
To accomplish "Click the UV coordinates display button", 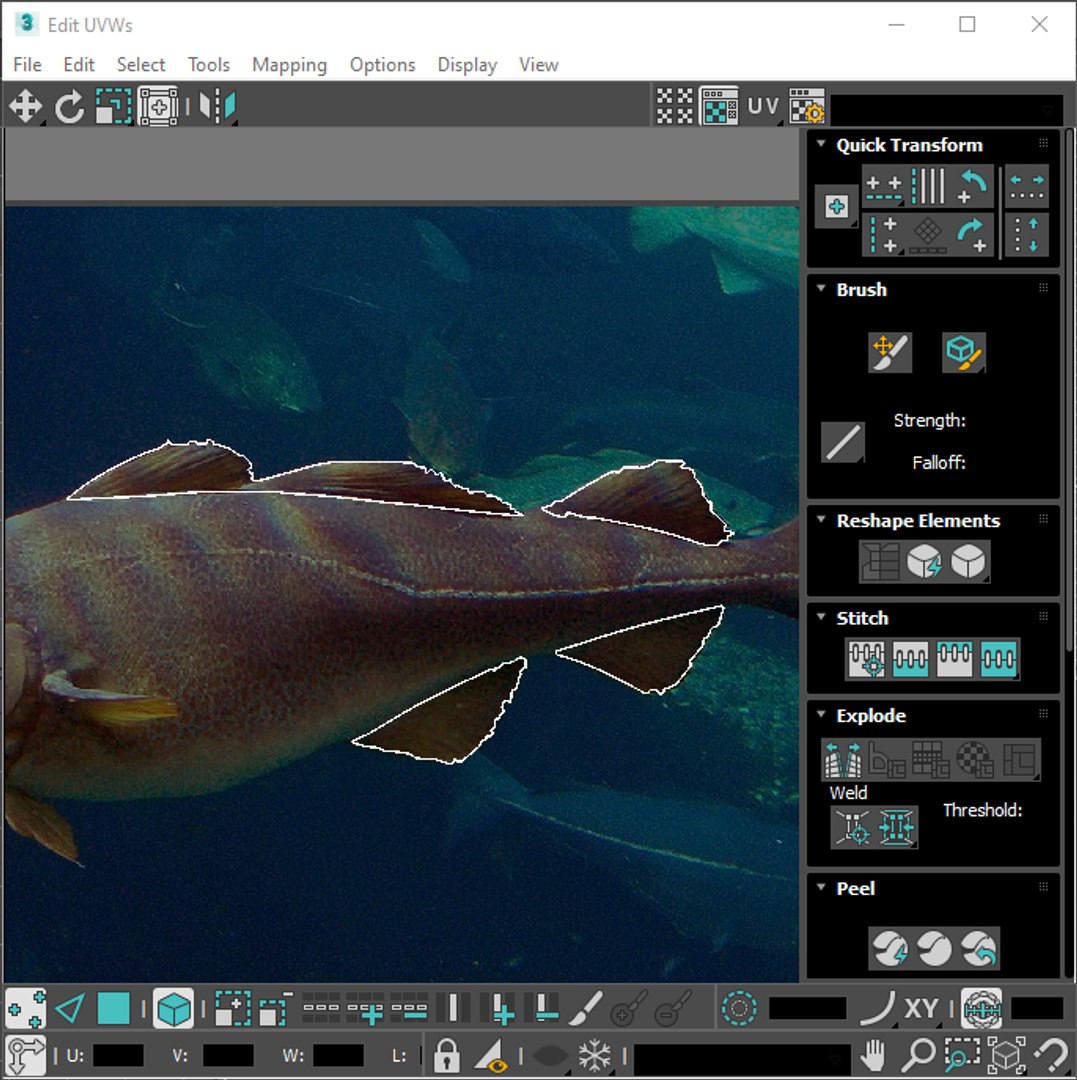I will [763, 106].
